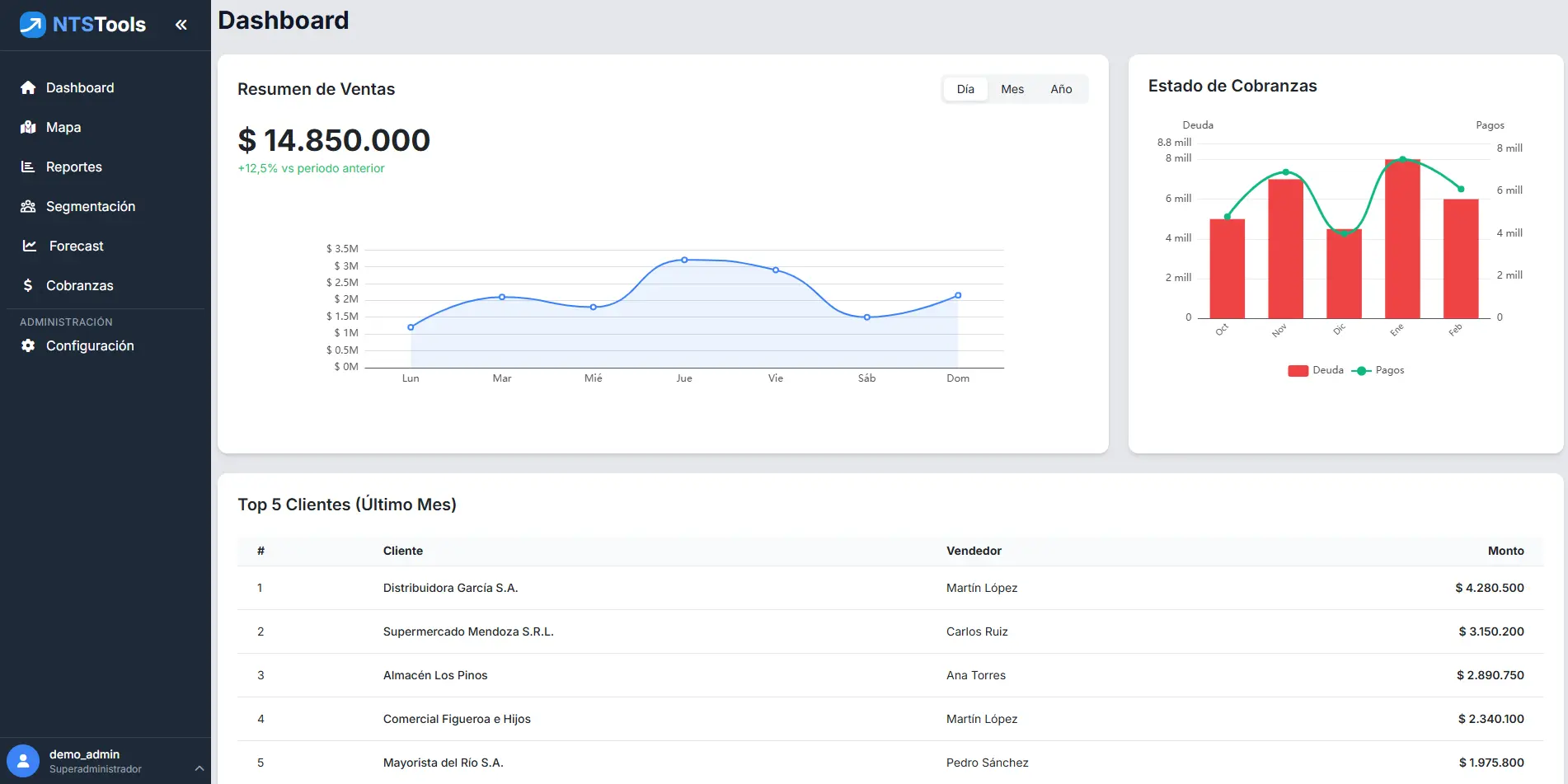
Task: Select the Día view toggle
Action: (x=965, y=89)
